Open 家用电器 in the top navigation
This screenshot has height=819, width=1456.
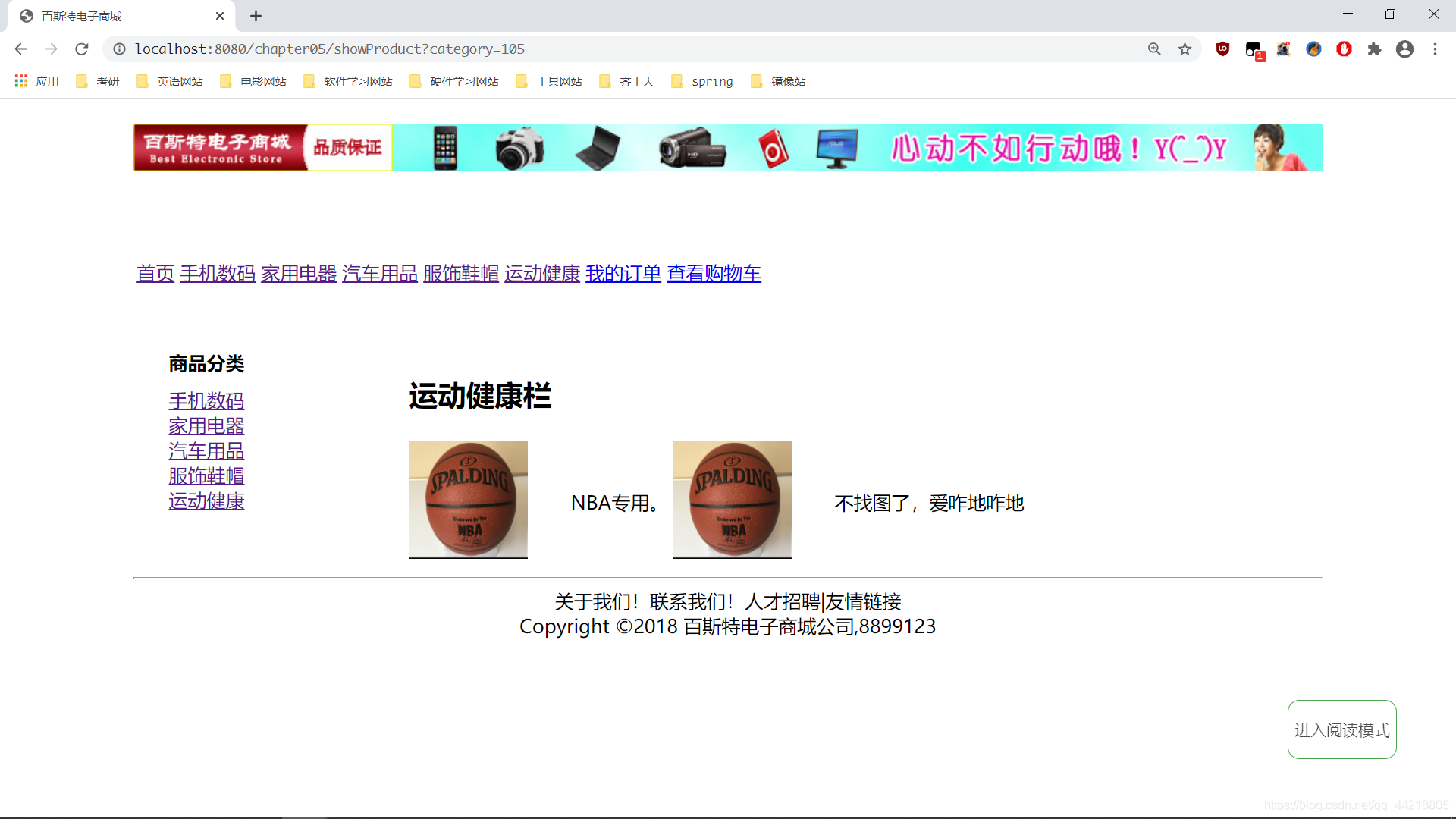299,274
